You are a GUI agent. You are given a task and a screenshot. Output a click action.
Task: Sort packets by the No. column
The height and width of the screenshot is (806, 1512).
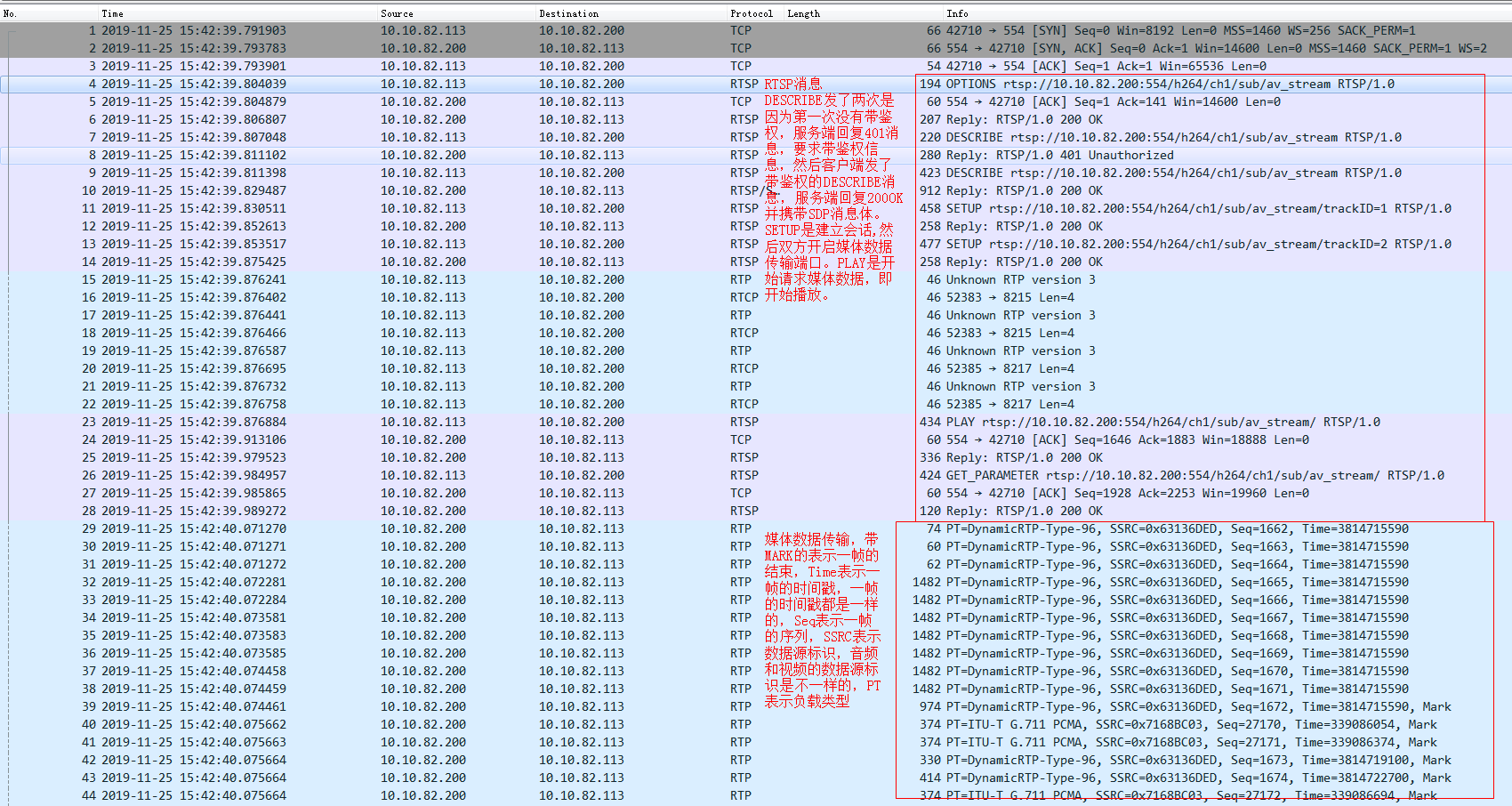pos(9,12)
